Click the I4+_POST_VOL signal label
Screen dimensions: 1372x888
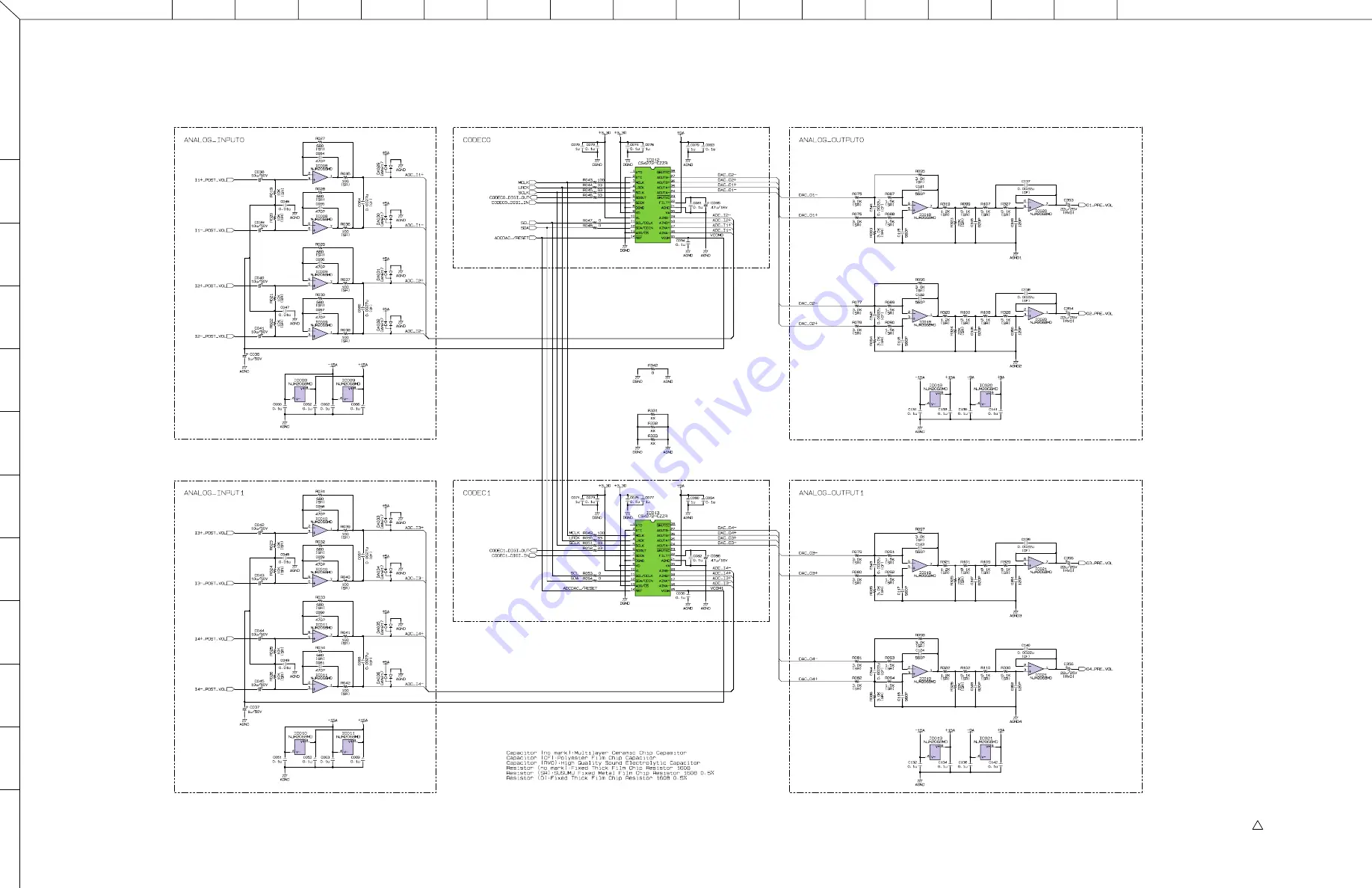[x=210, y=638]
